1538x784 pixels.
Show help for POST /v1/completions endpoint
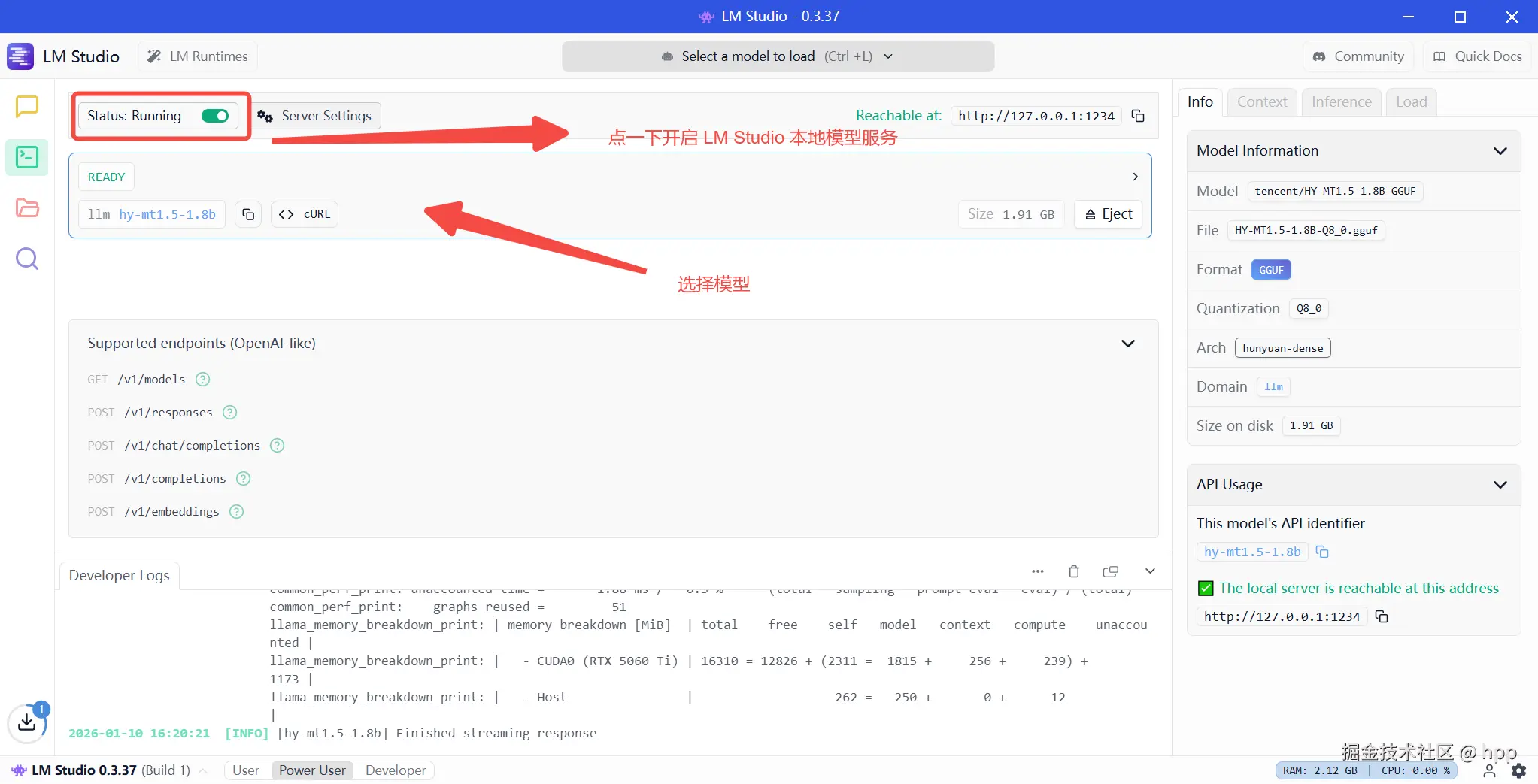click(243, 479)
